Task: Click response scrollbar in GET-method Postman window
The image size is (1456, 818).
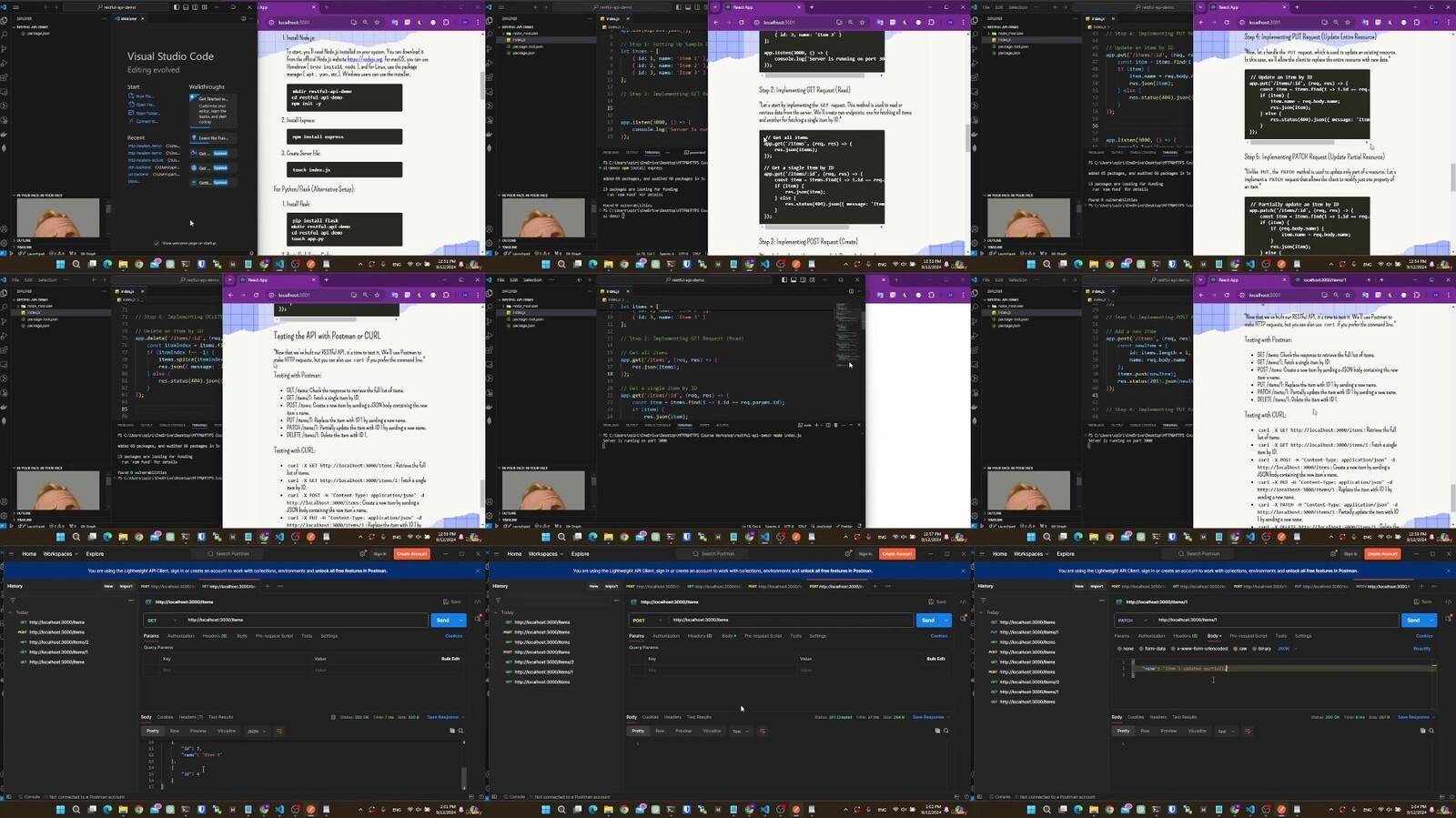Action: tap(463, 778)
